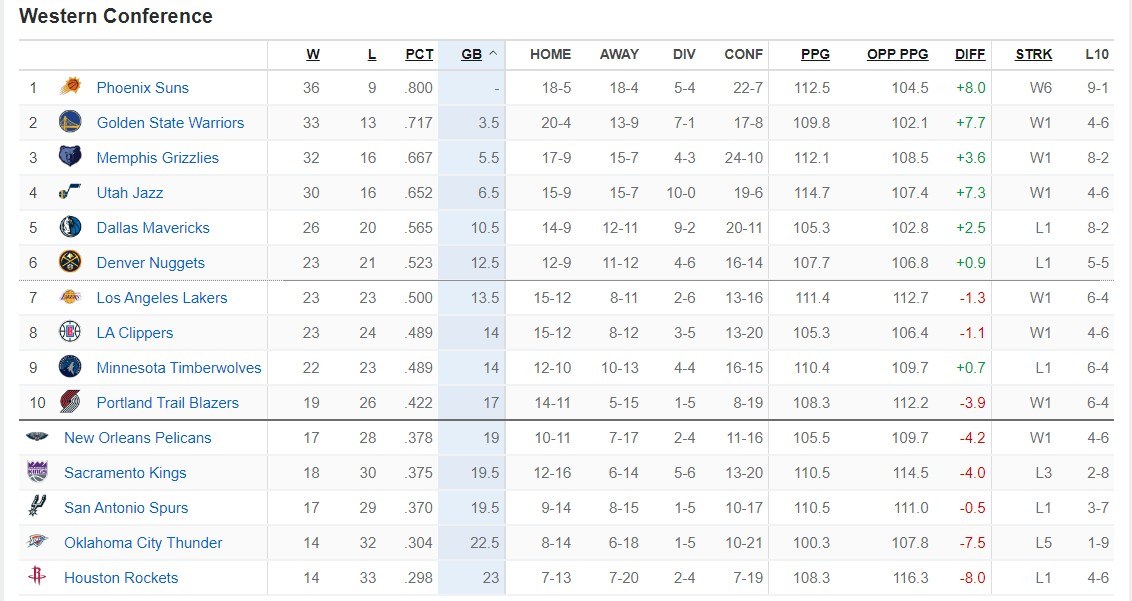1132x601 pixels.
Task: Sort standings by W column
Action: (313, 54)
